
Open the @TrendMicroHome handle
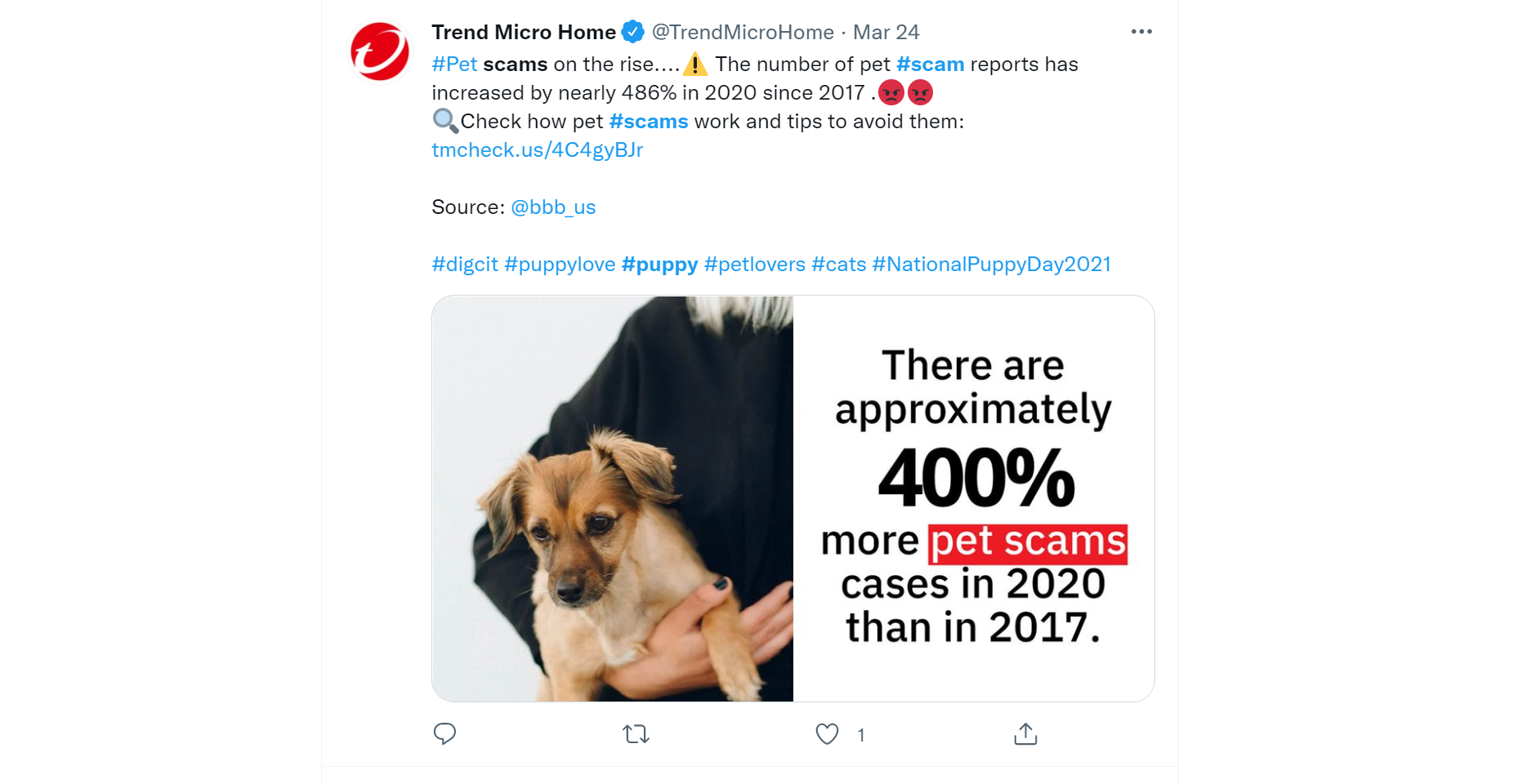click(743, 32)
